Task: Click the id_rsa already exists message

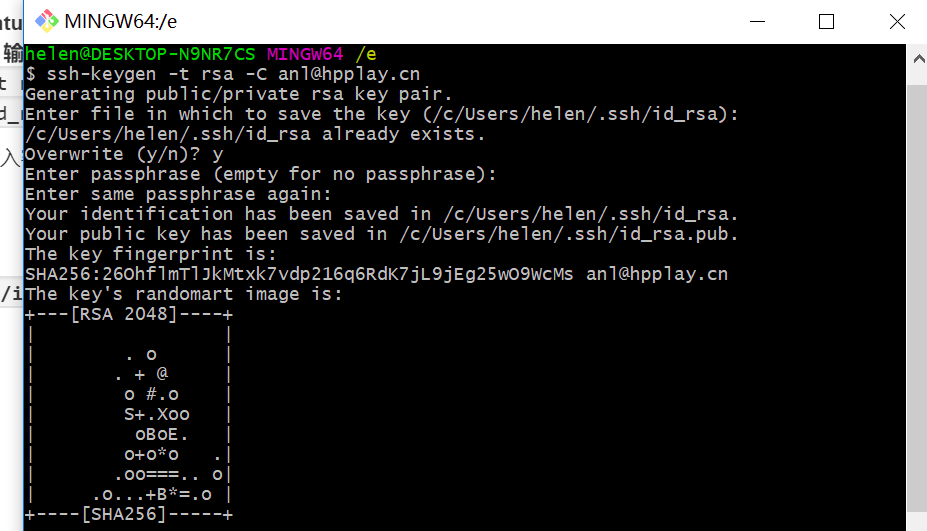Action: 255,134
